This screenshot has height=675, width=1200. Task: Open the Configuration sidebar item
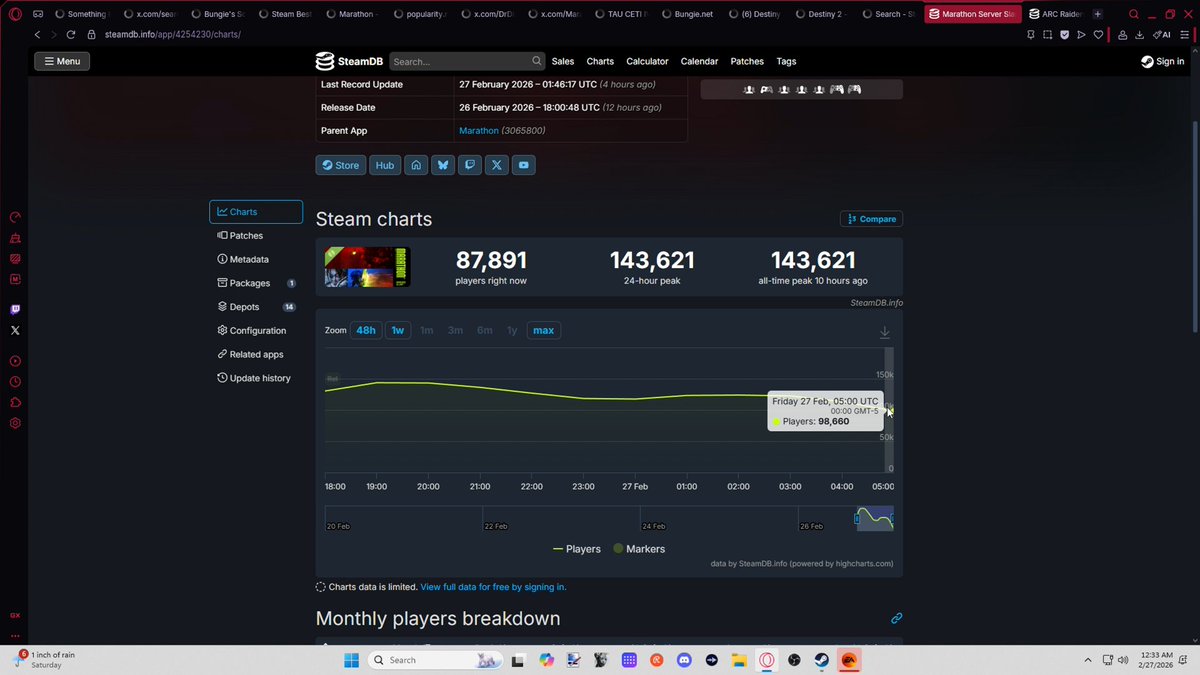(x=256, y=331)
